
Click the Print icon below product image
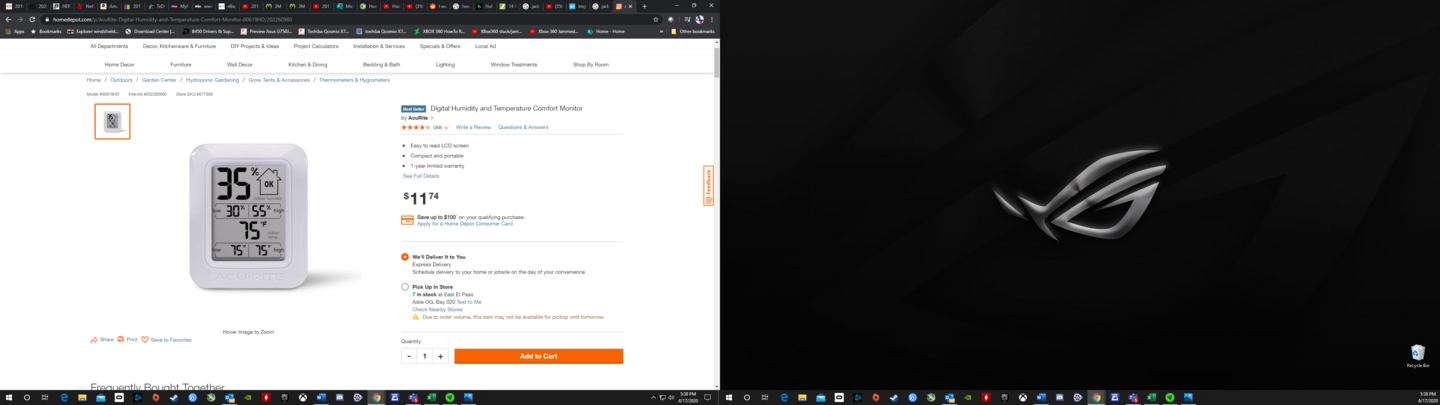pyautogui.click(x=121, y=340)
